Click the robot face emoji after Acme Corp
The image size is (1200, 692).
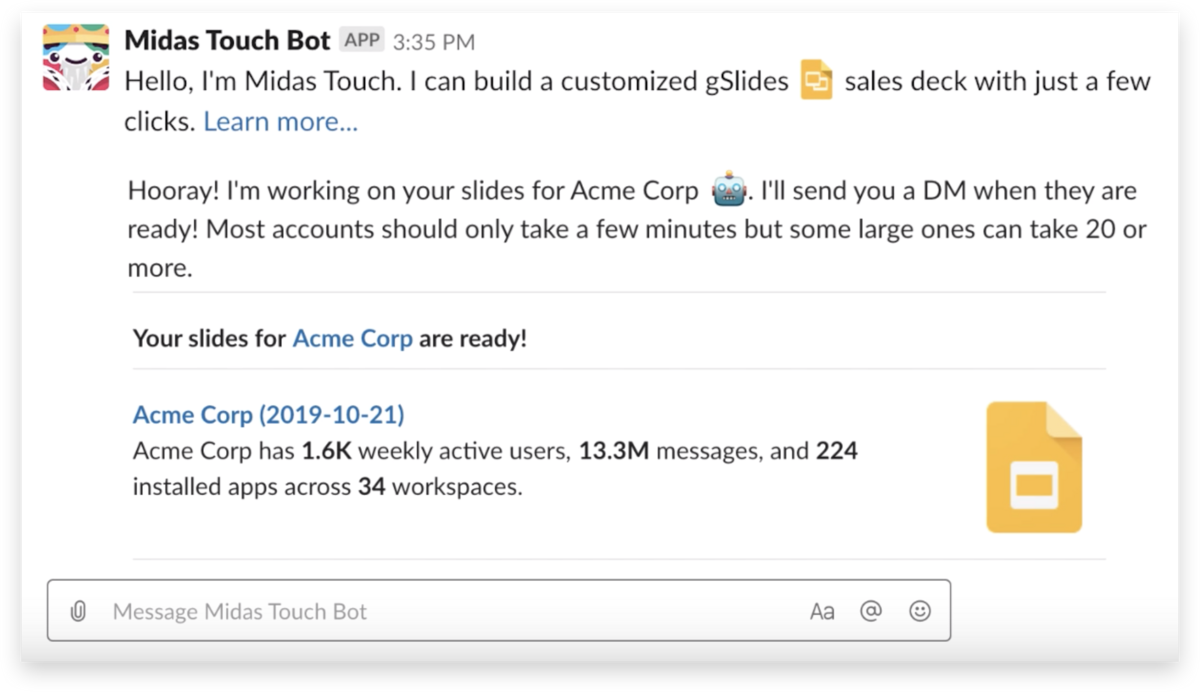(x=729, y=190)
